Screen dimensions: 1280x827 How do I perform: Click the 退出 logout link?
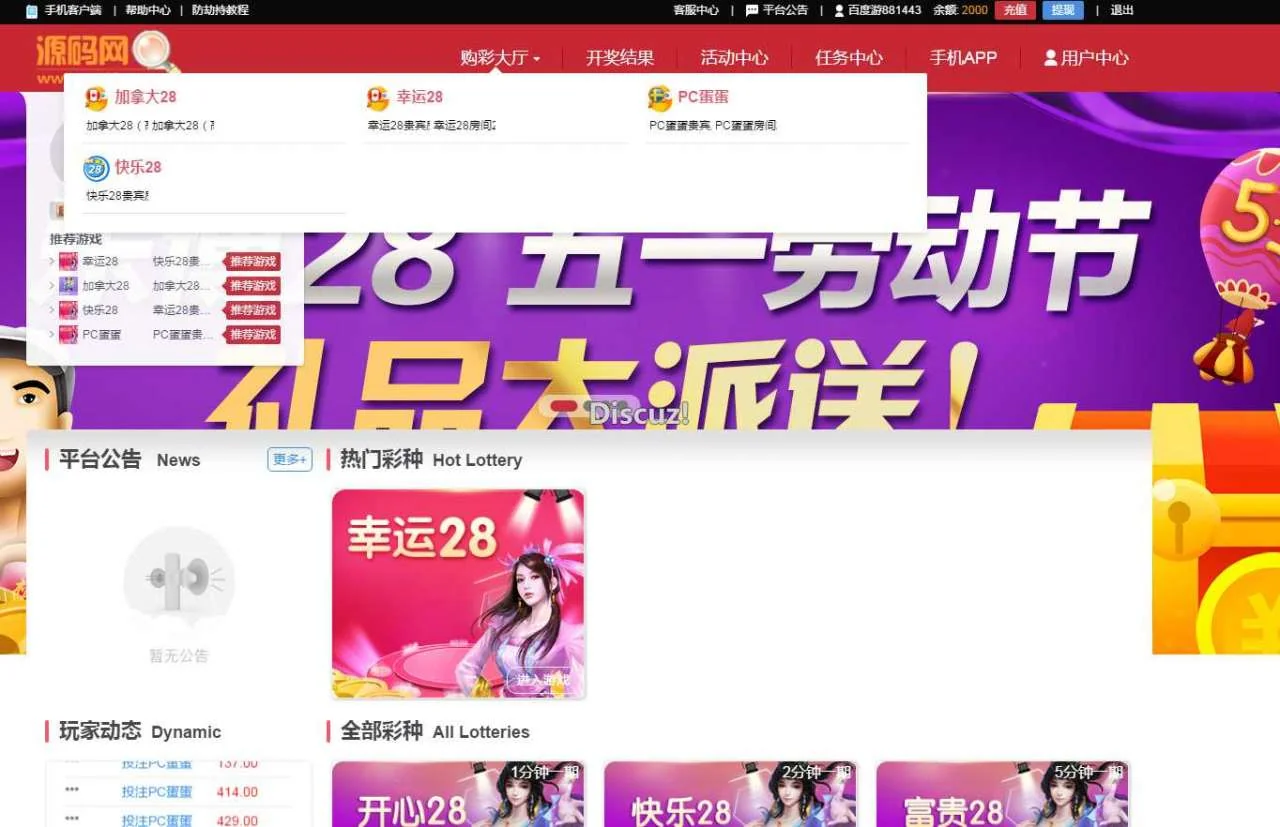1122,11
